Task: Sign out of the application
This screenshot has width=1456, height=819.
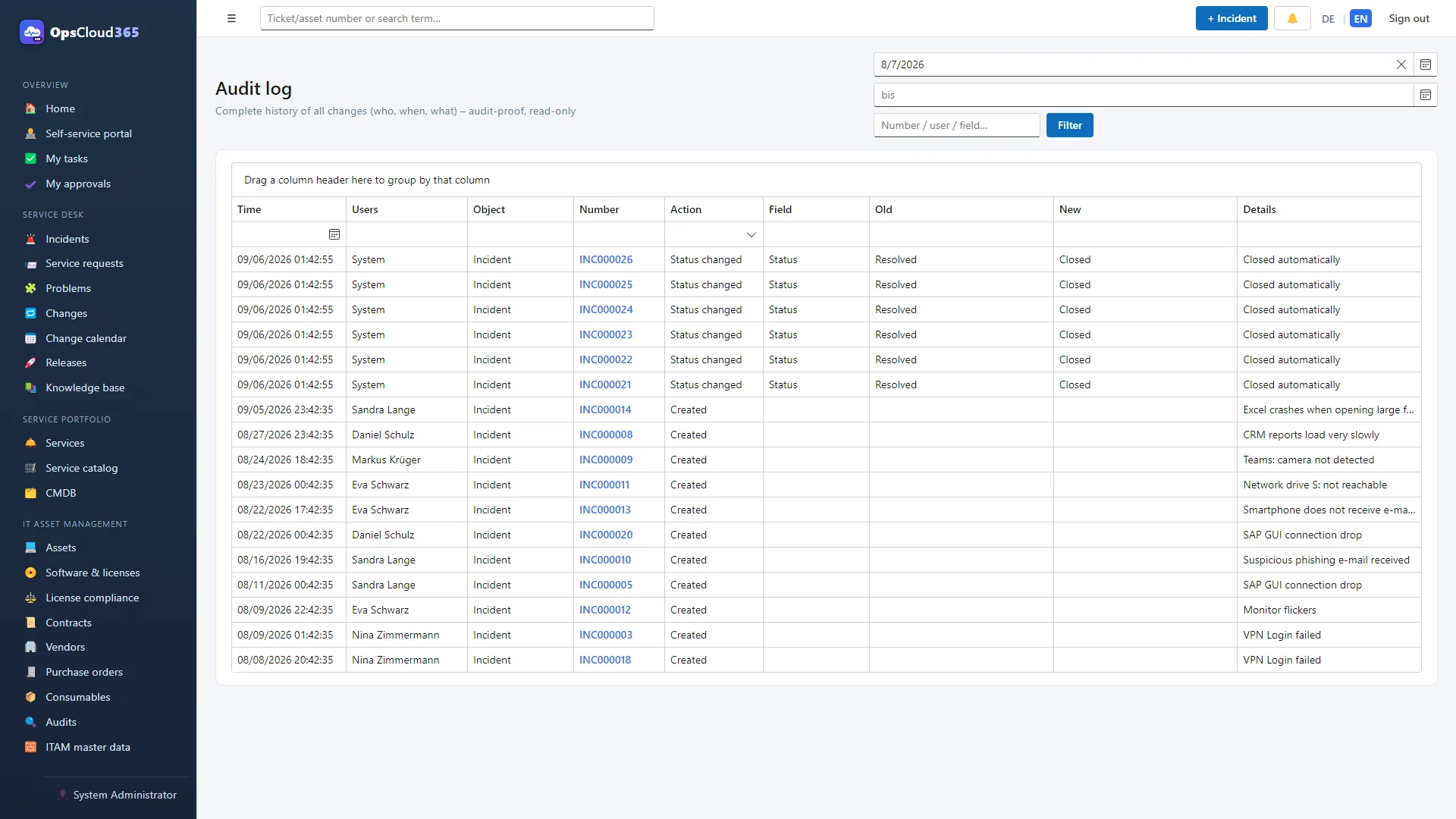Action: 1409,18
